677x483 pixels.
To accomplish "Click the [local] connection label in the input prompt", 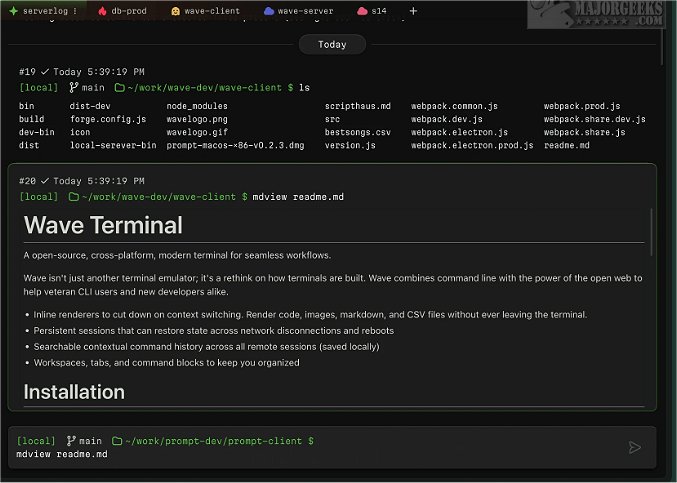I will (36, 441).
